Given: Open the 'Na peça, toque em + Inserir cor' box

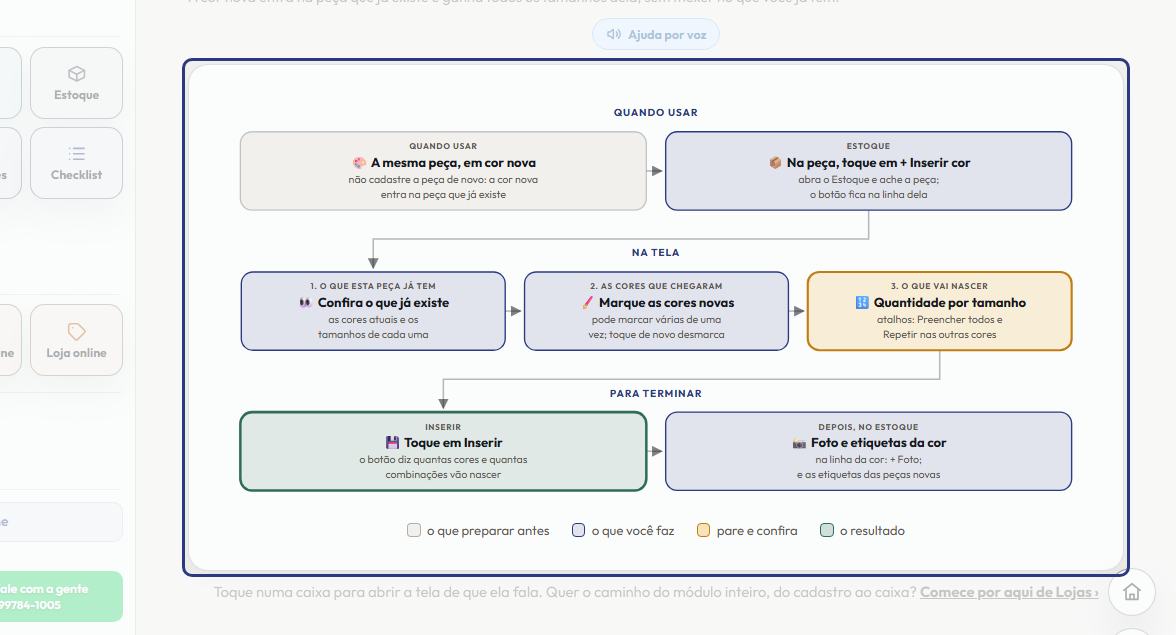Looking at the screenshot, I should coord(868,171).
